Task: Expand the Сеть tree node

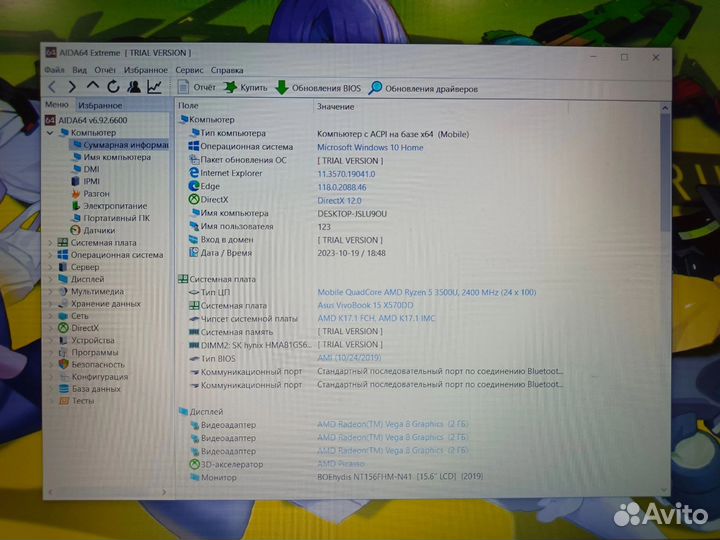Action: click(51, 316)
